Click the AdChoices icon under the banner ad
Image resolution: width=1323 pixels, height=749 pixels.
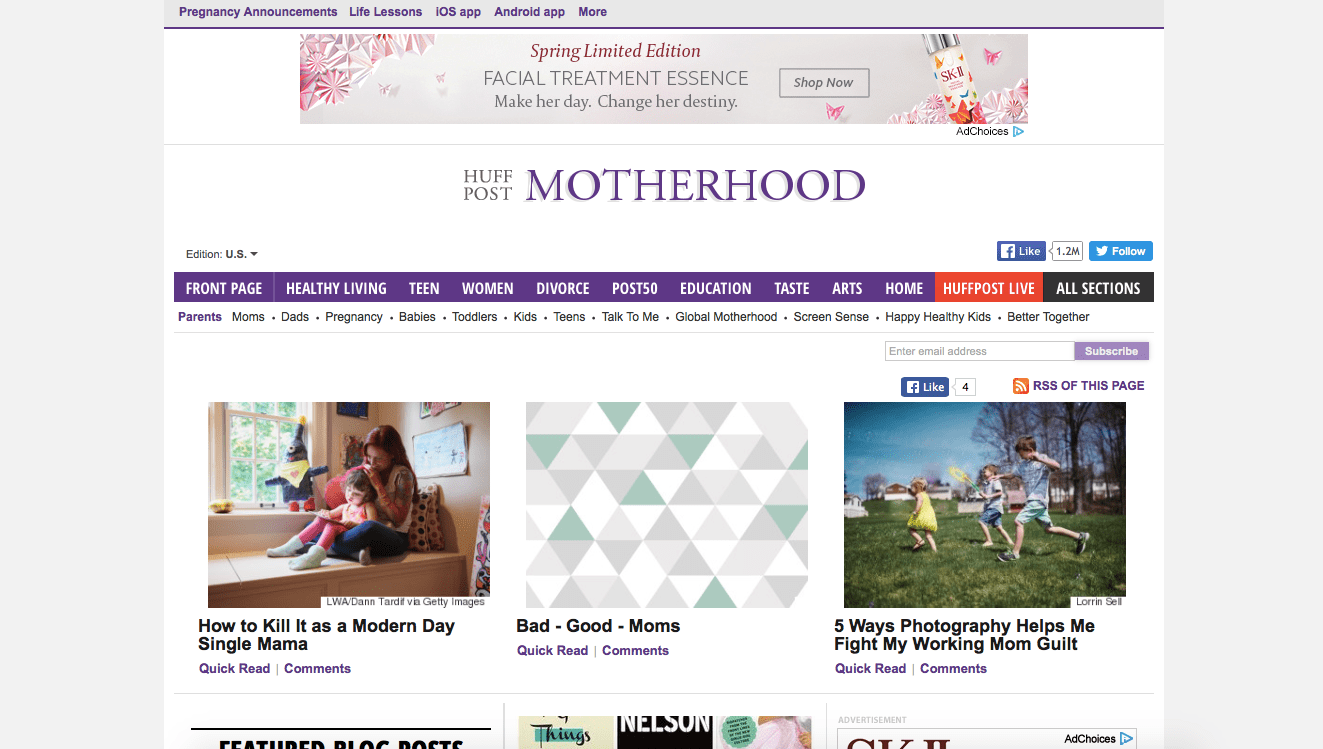tap(1018, 132)
